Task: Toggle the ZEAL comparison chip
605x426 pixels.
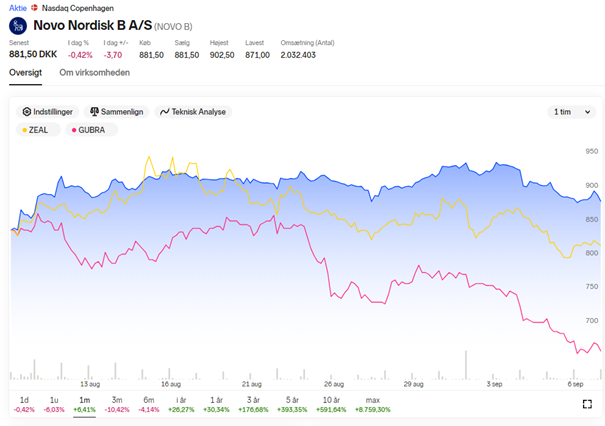Action: pyautogui.click(x=38, y=130)
